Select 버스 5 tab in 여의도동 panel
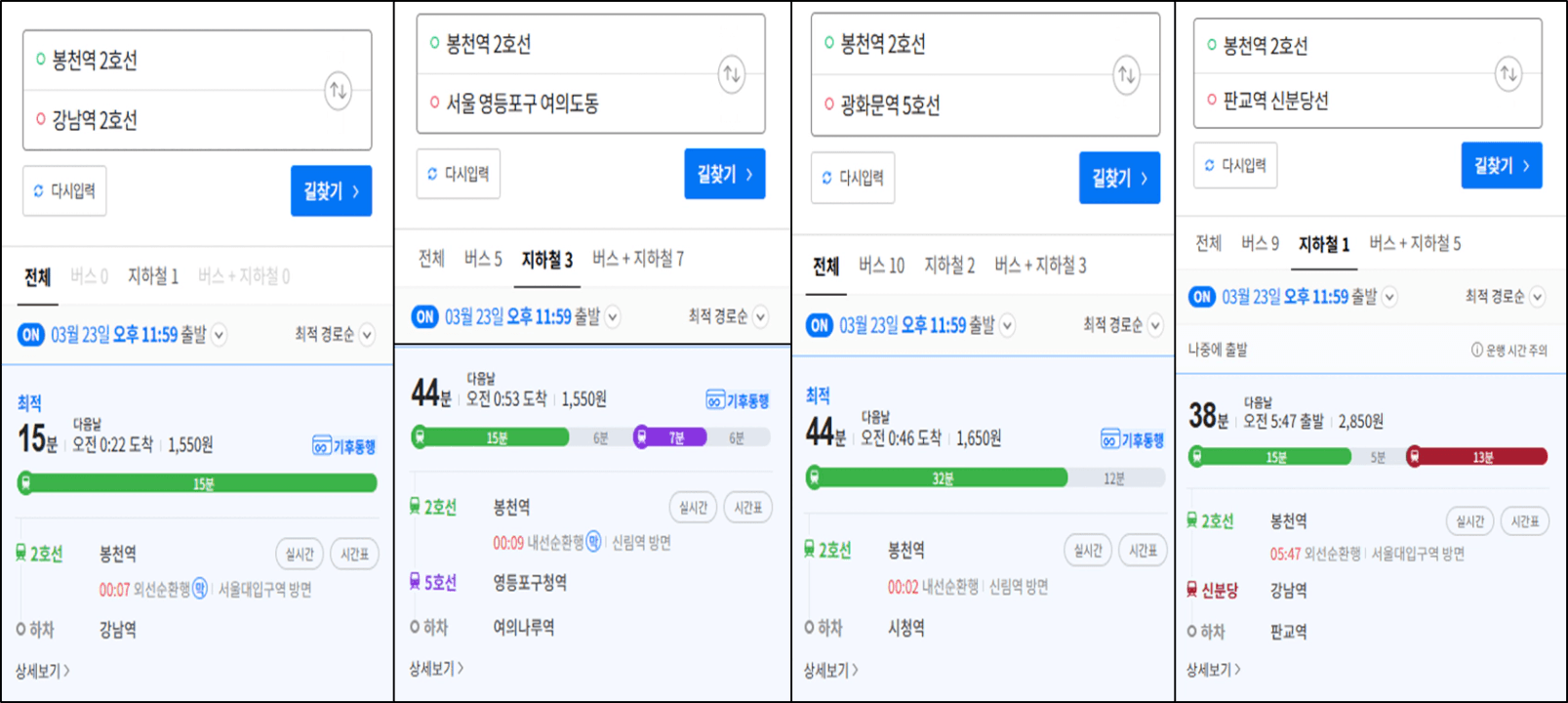This screenshot has width=1568, height=703. coord(483,259)
